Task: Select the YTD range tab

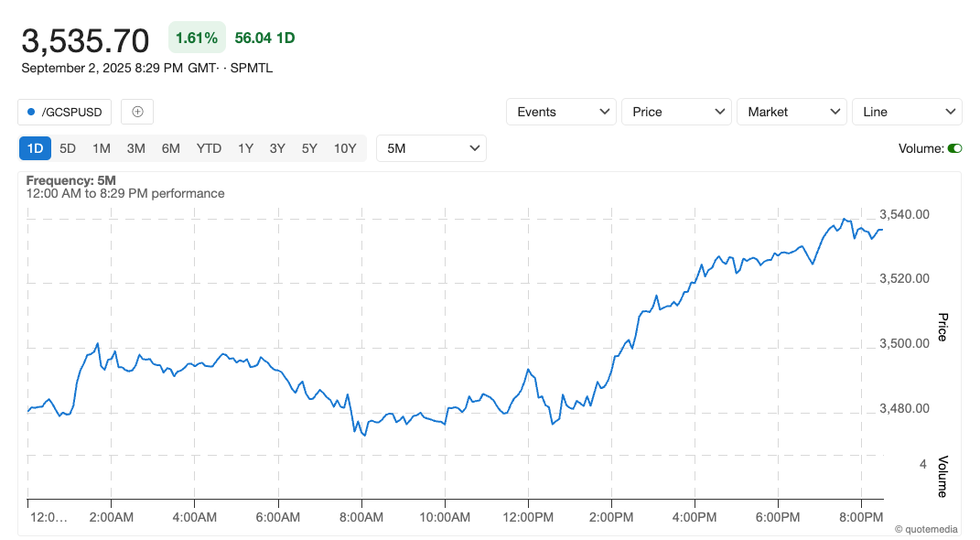Action: click(x=209, y=149)
